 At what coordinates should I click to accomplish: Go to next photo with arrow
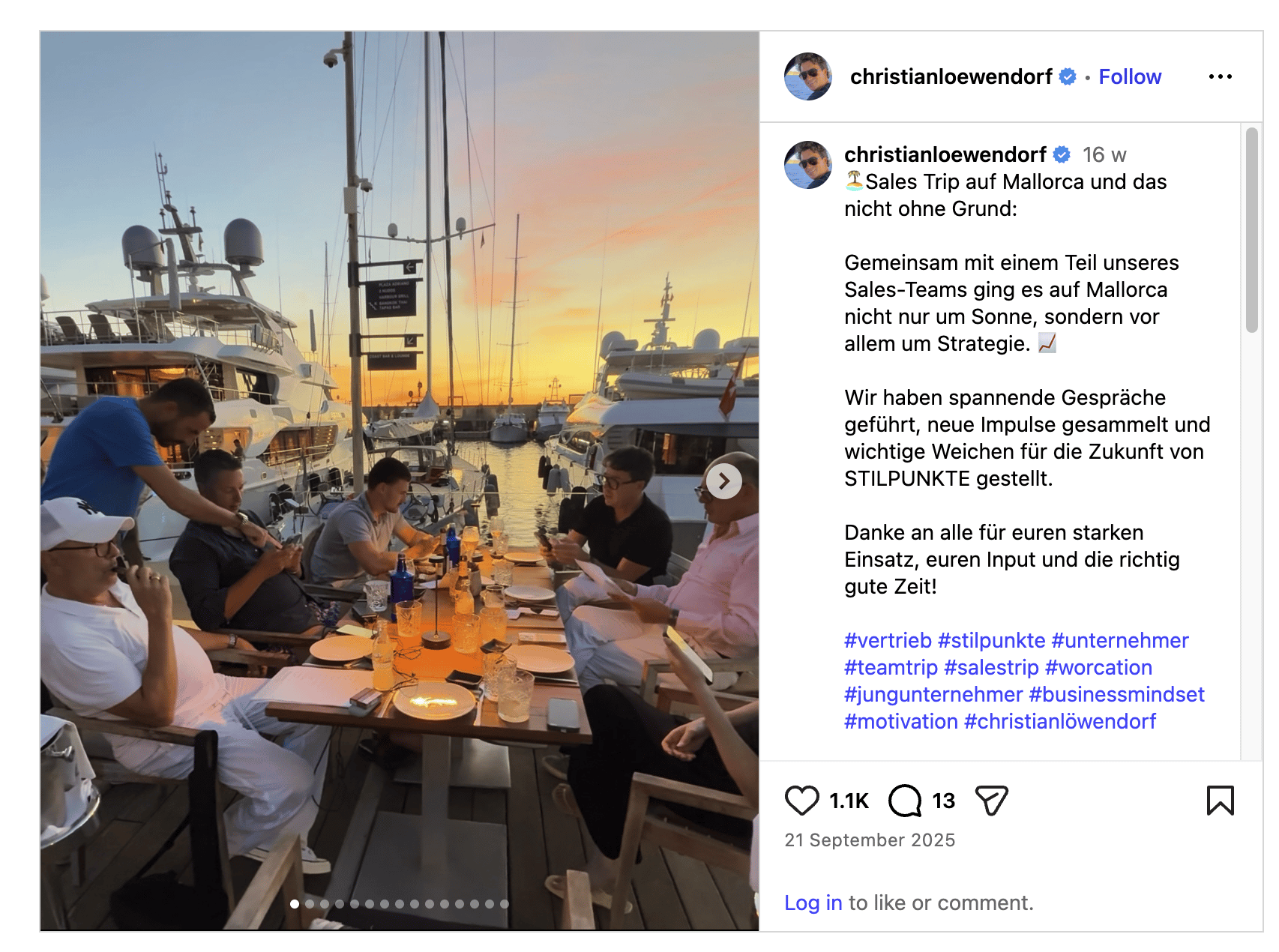723,481
